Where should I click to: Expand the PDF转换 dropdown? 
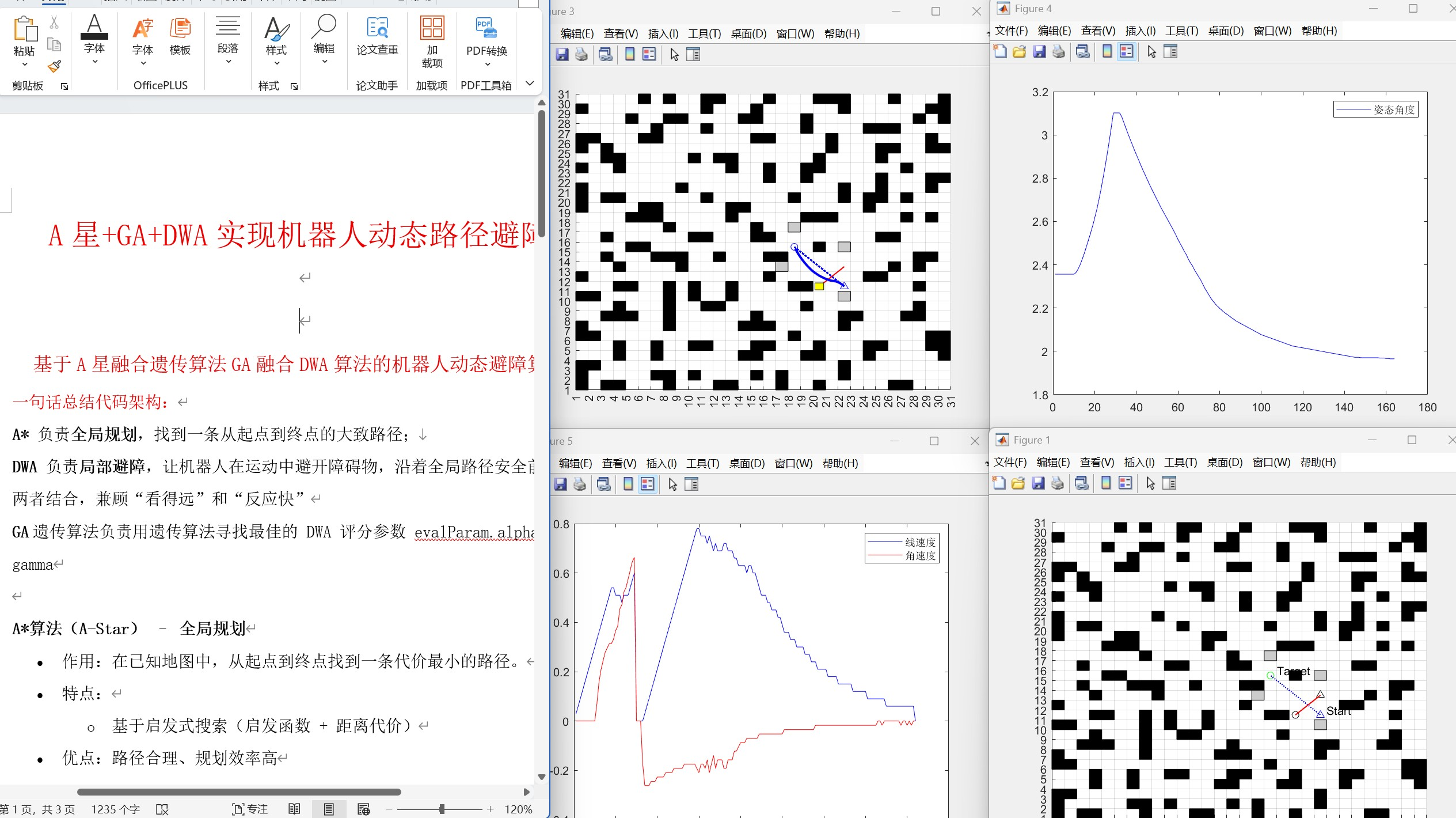(487, 64)
